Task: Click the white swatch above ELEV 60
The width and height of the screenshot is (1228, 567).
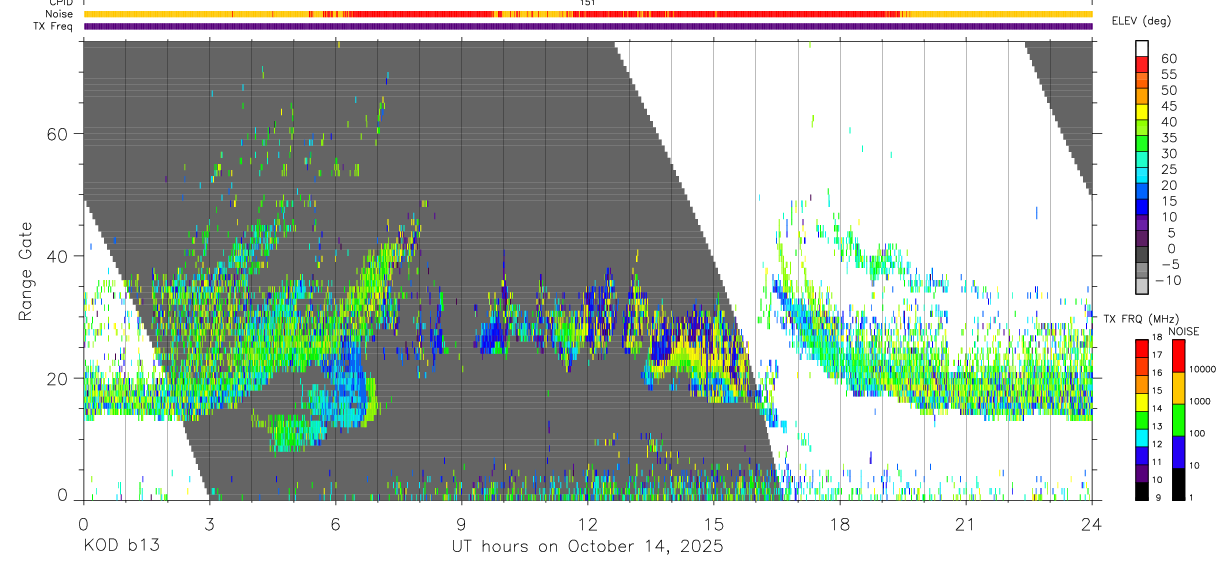Action: [x=1142, y=48]
